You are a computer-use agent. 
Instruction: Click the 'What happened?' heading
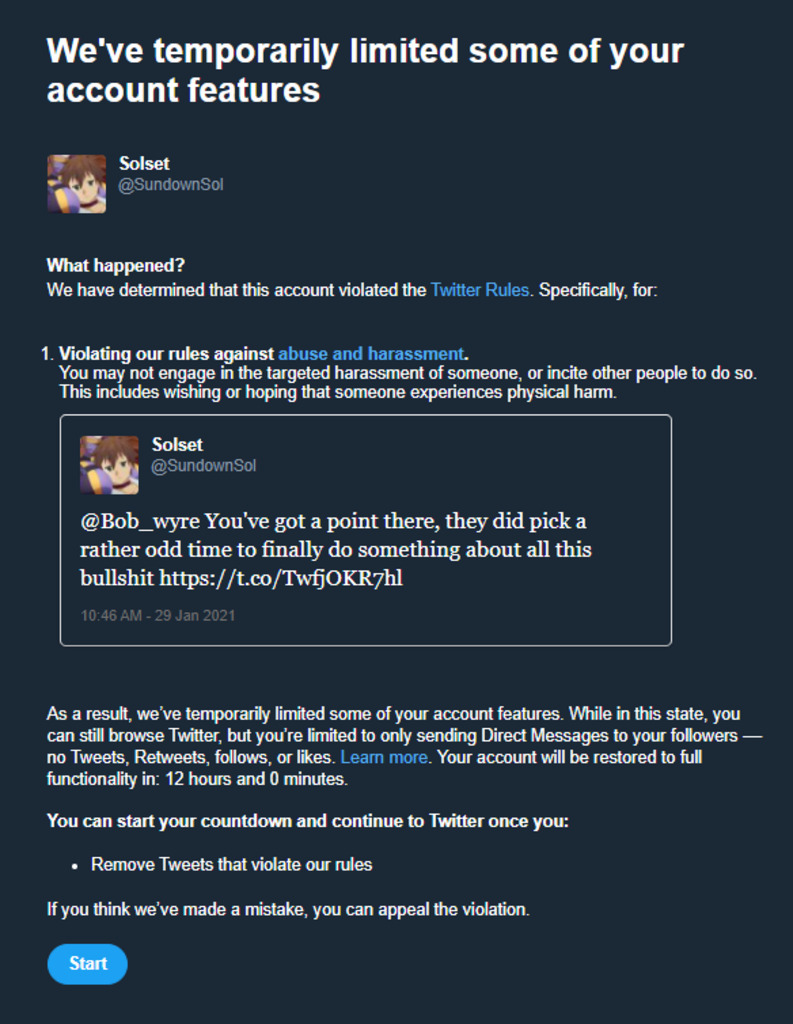[116, 266]
